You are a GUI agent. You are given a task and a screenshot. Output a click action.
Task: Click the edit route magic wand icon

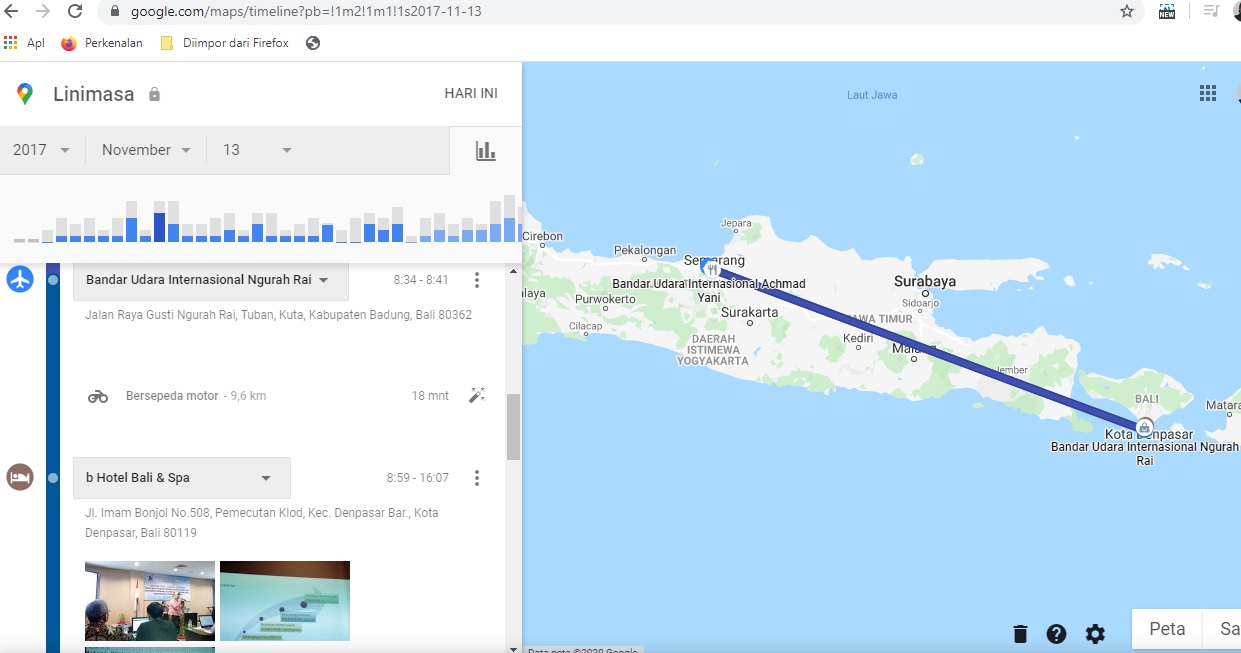pyautogui.click(x=477, y=395)
